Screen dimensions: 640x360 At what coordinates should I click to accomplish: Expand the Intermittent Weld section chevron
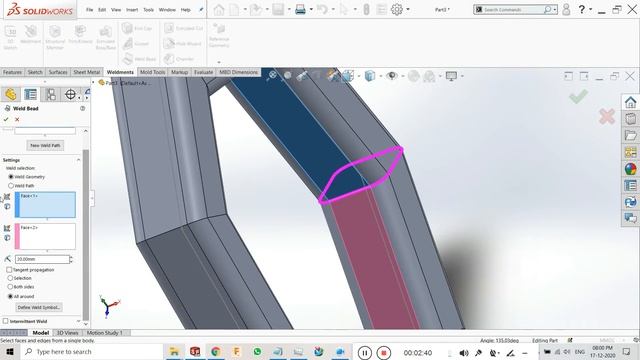(78, 321)
